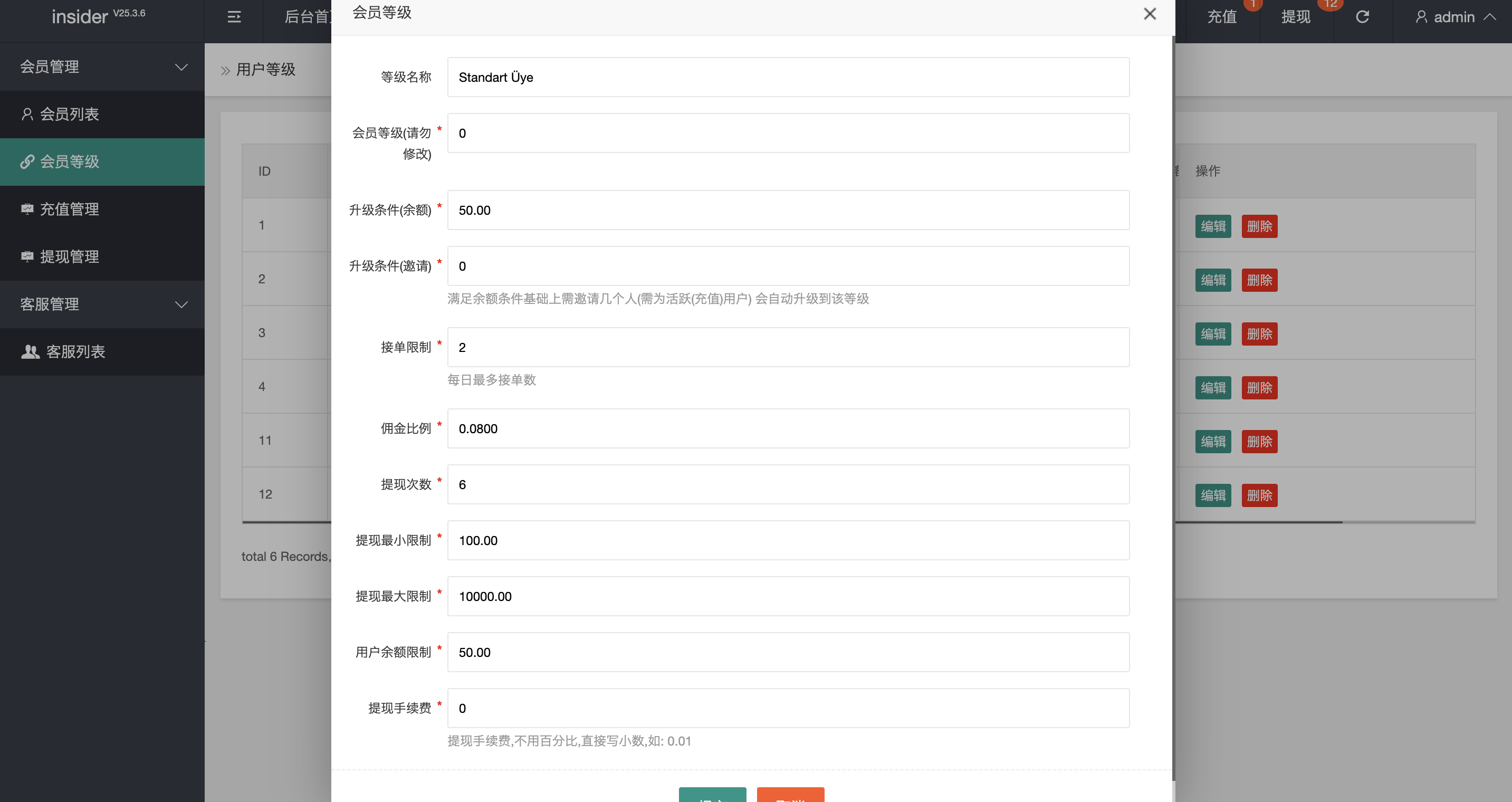Viewport: 1512px width, 802px height.
Task: Open the 充值 top navigation item
Action: [x=1222, y=17]
